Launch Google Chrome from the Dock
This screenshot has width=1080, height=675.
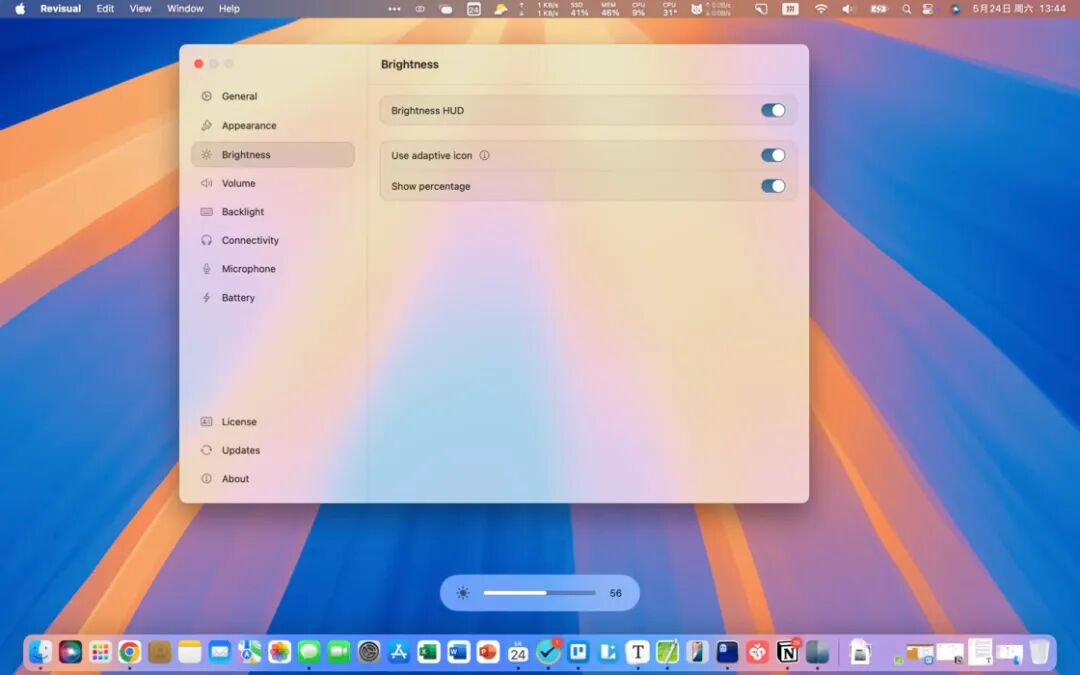[129, 652]
